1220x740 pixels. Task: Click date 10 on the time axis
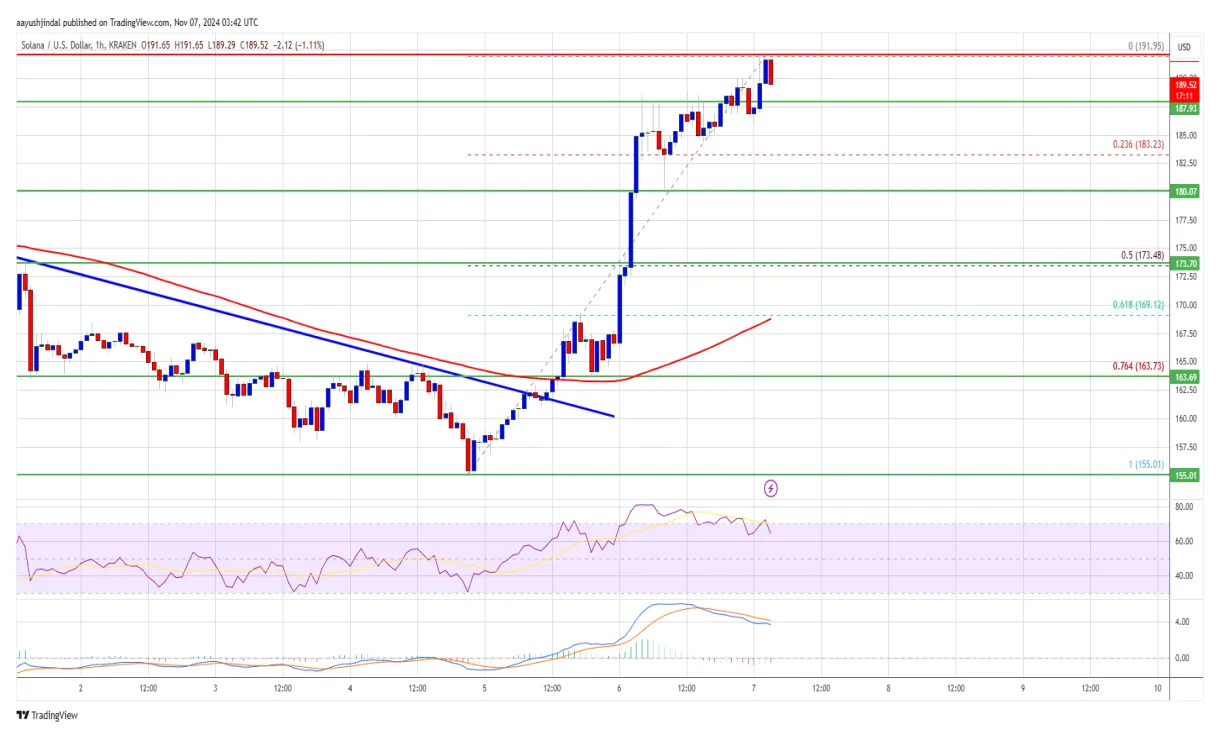tap(1157, 688)
